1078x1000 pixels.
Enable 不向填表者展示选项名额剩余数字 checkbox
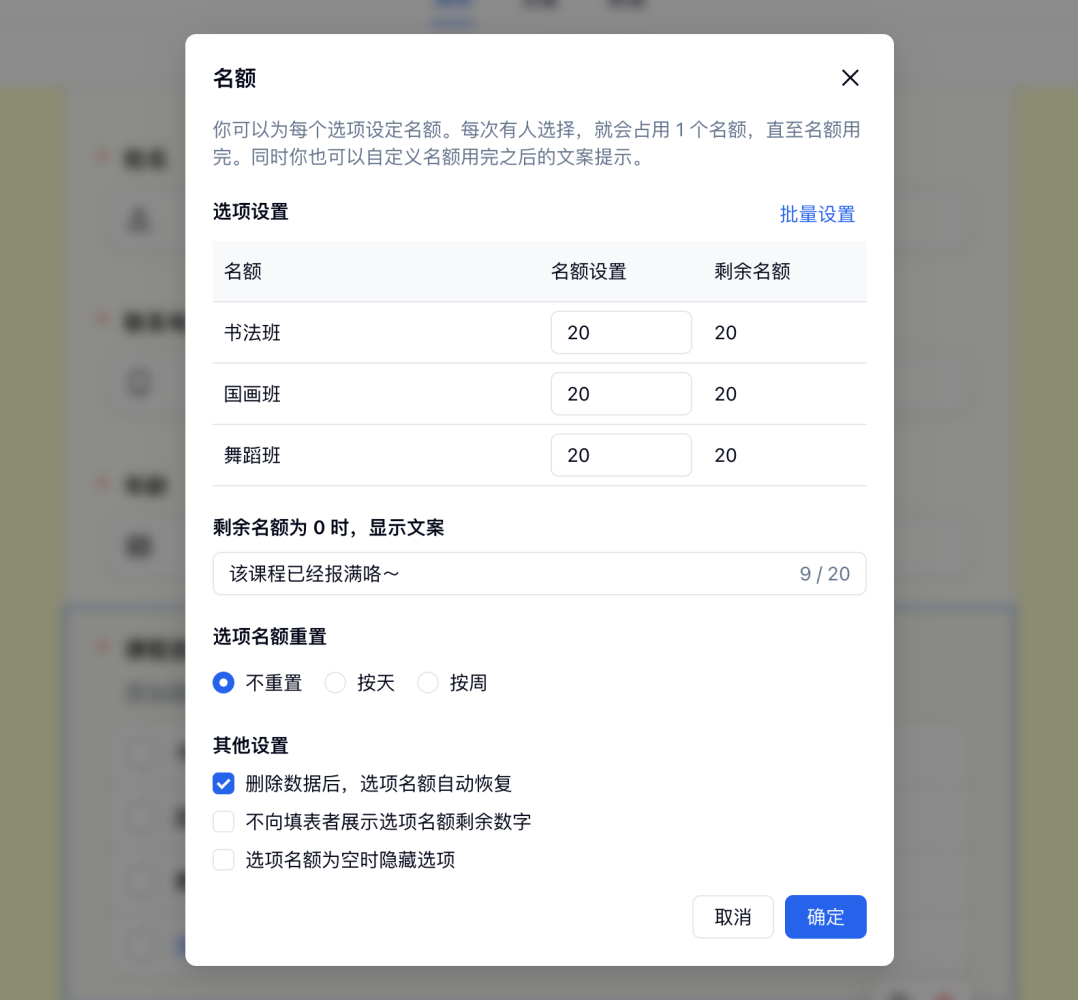coord(224,822)
